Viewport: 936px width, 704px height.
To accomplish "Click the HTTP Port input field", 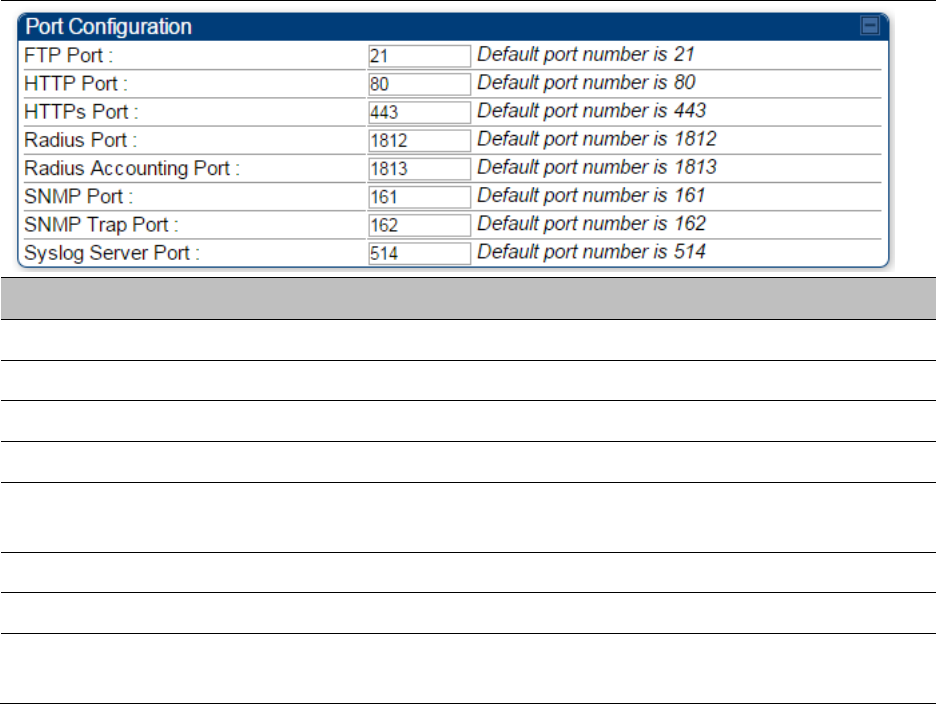I will [x=419, y=84].
